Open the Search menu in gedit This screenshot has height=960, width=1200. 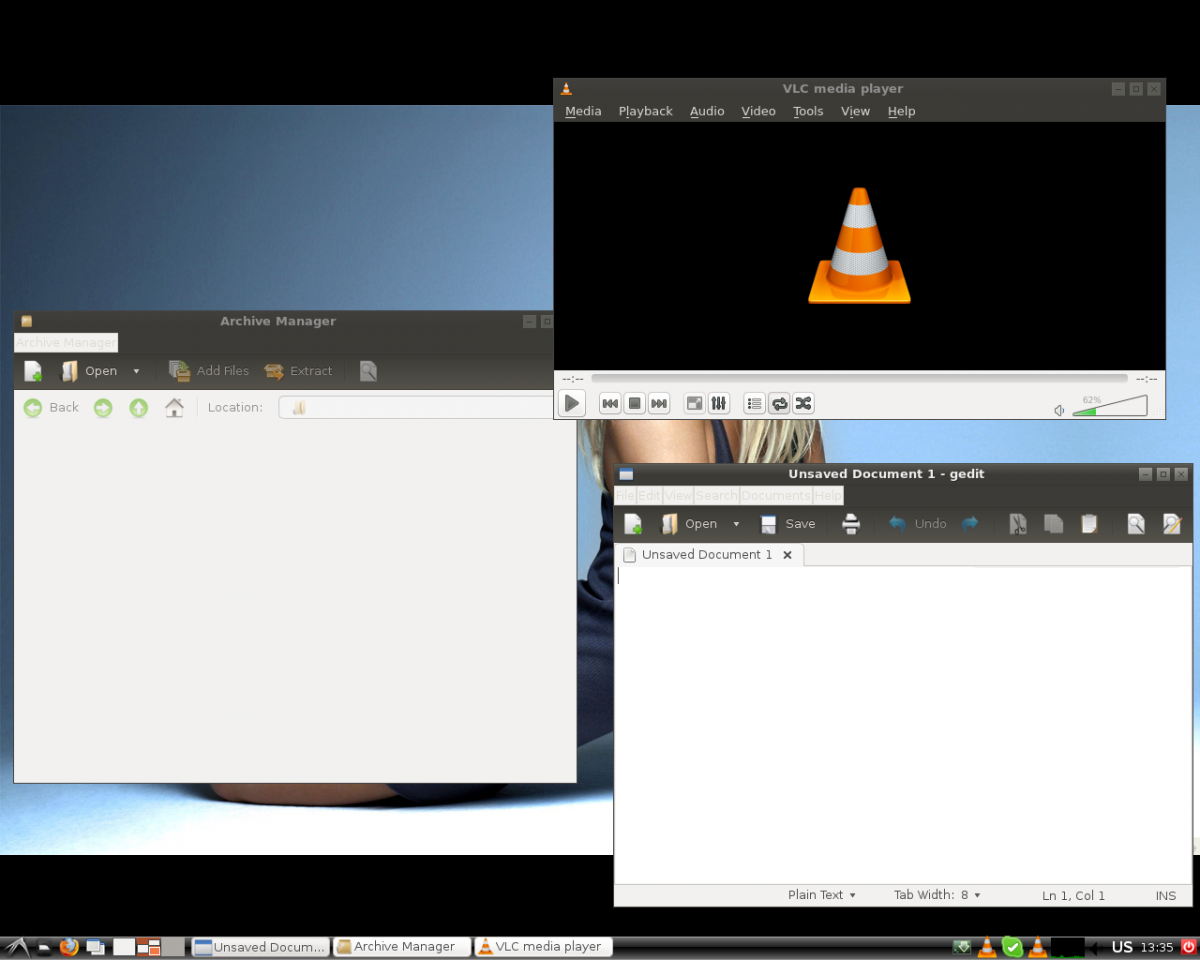[x=717, y=496]
